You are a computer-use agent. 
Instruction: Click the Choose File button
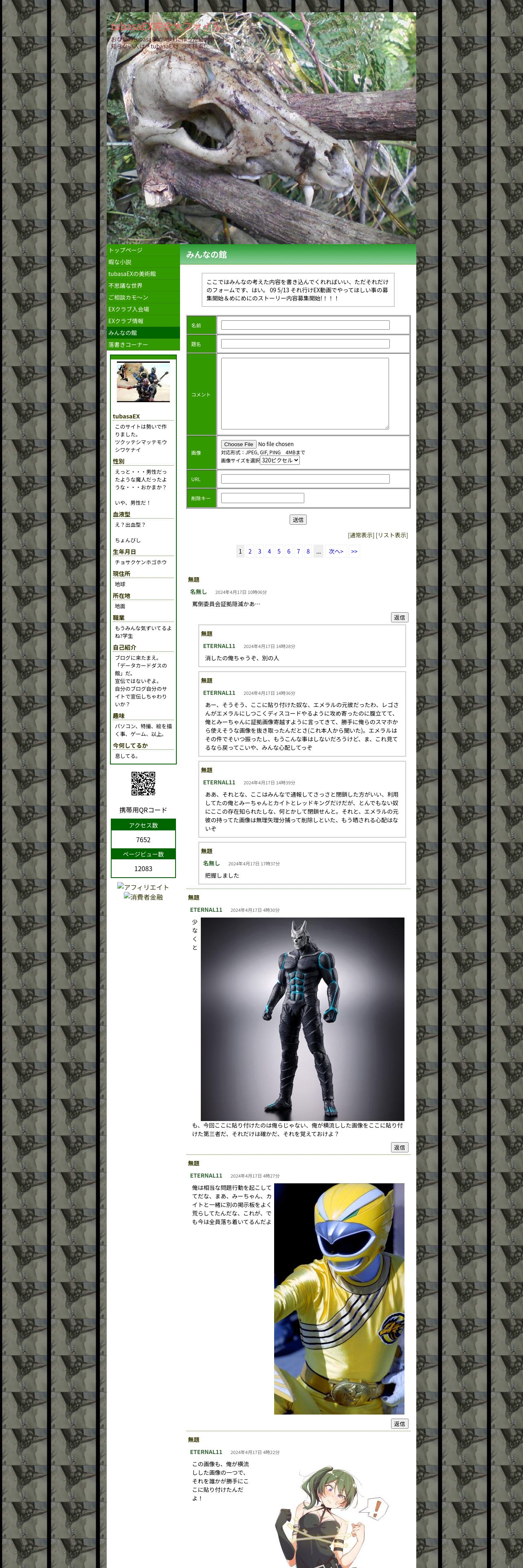[x=238, y=445]
